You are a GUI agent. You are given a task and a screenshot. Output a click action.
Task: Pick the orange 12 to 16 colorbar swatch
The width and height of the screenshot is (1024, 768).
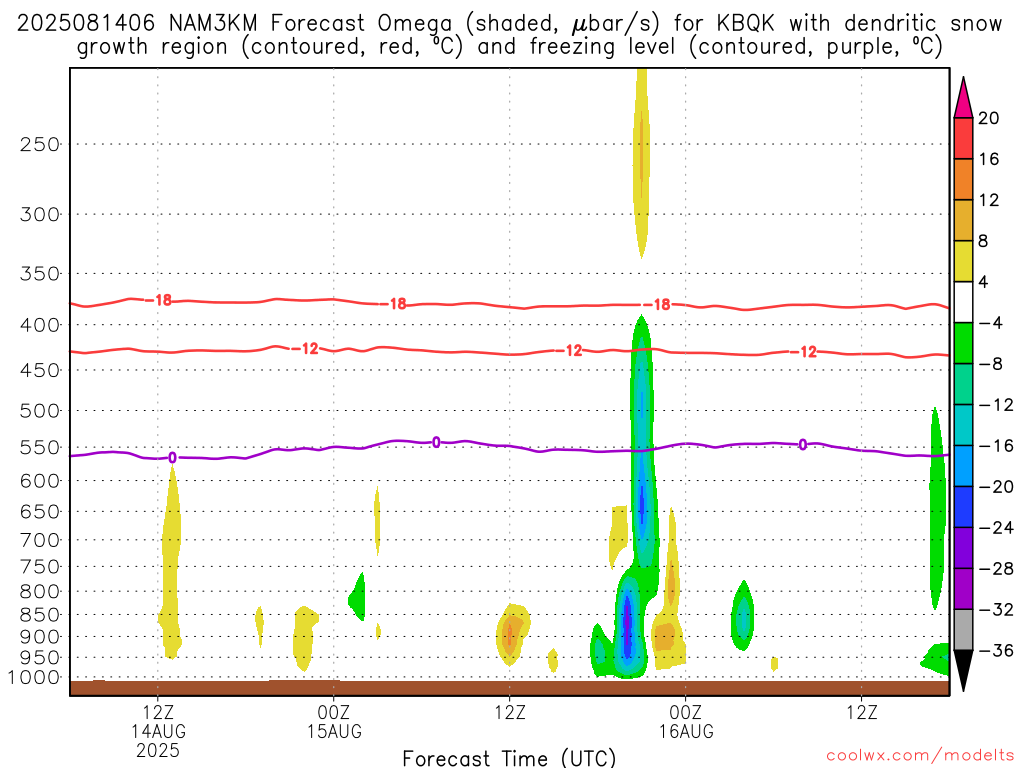(963, 180)
